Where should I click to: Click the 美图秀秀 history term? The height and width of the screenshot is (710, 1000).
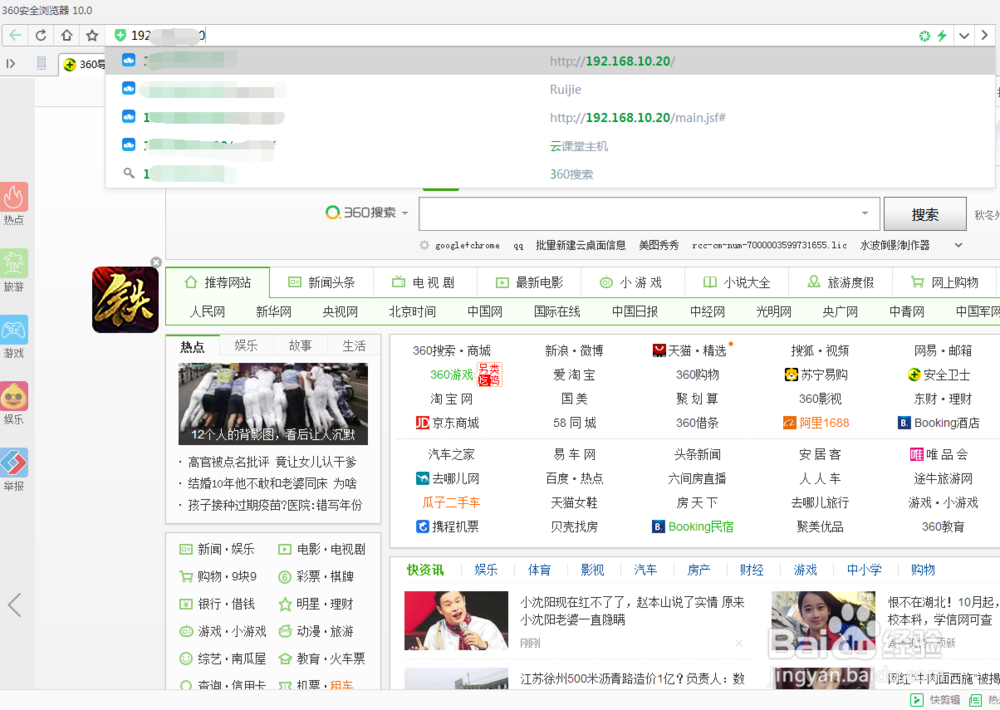coord(659,246)
